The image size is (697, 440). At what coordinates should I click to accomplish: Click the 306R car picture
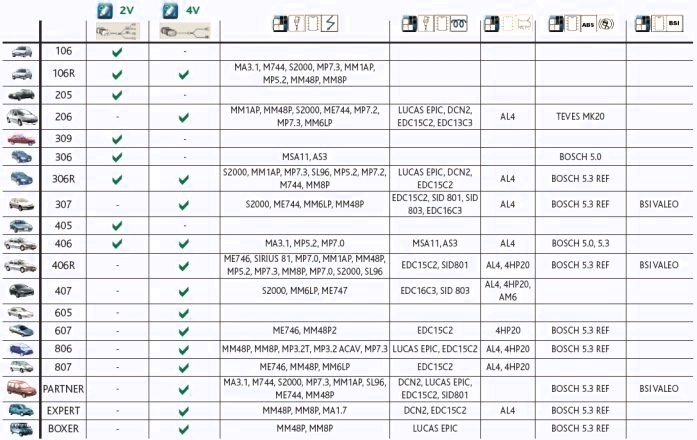[21, 178]
